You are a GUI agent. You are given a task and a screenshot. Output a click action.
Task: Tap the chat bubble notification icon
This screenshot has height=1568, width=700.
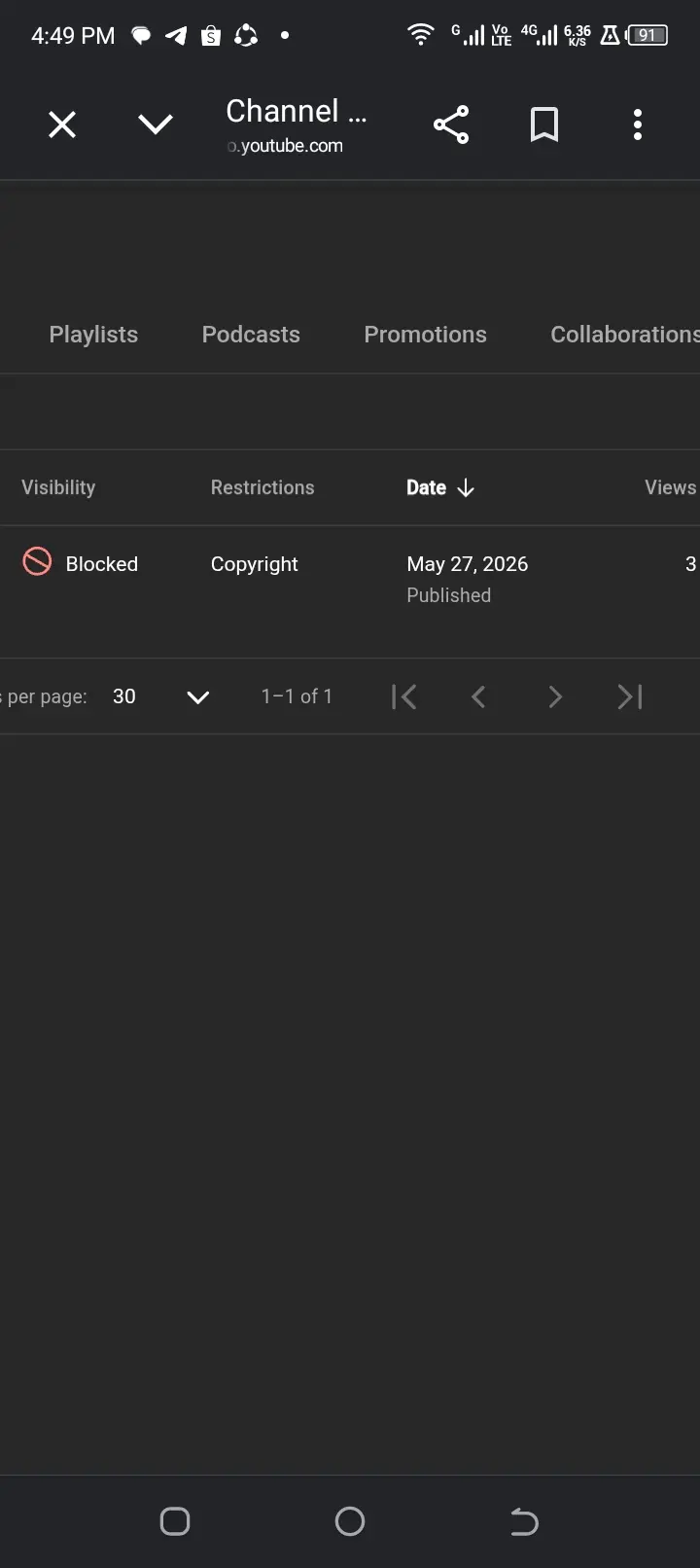pyautogui.click(x=142, y=36)
